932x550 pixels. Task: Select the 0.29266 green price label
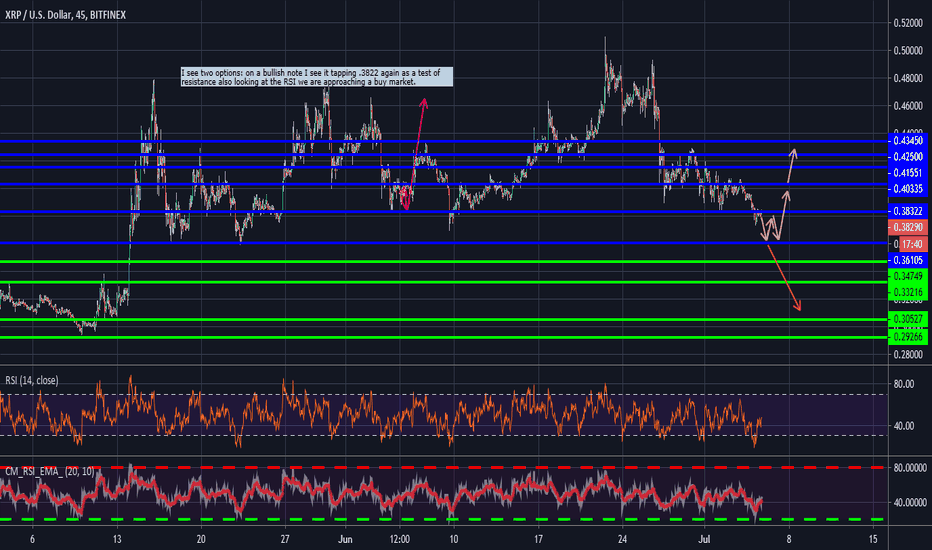click(x=908, y=337)
